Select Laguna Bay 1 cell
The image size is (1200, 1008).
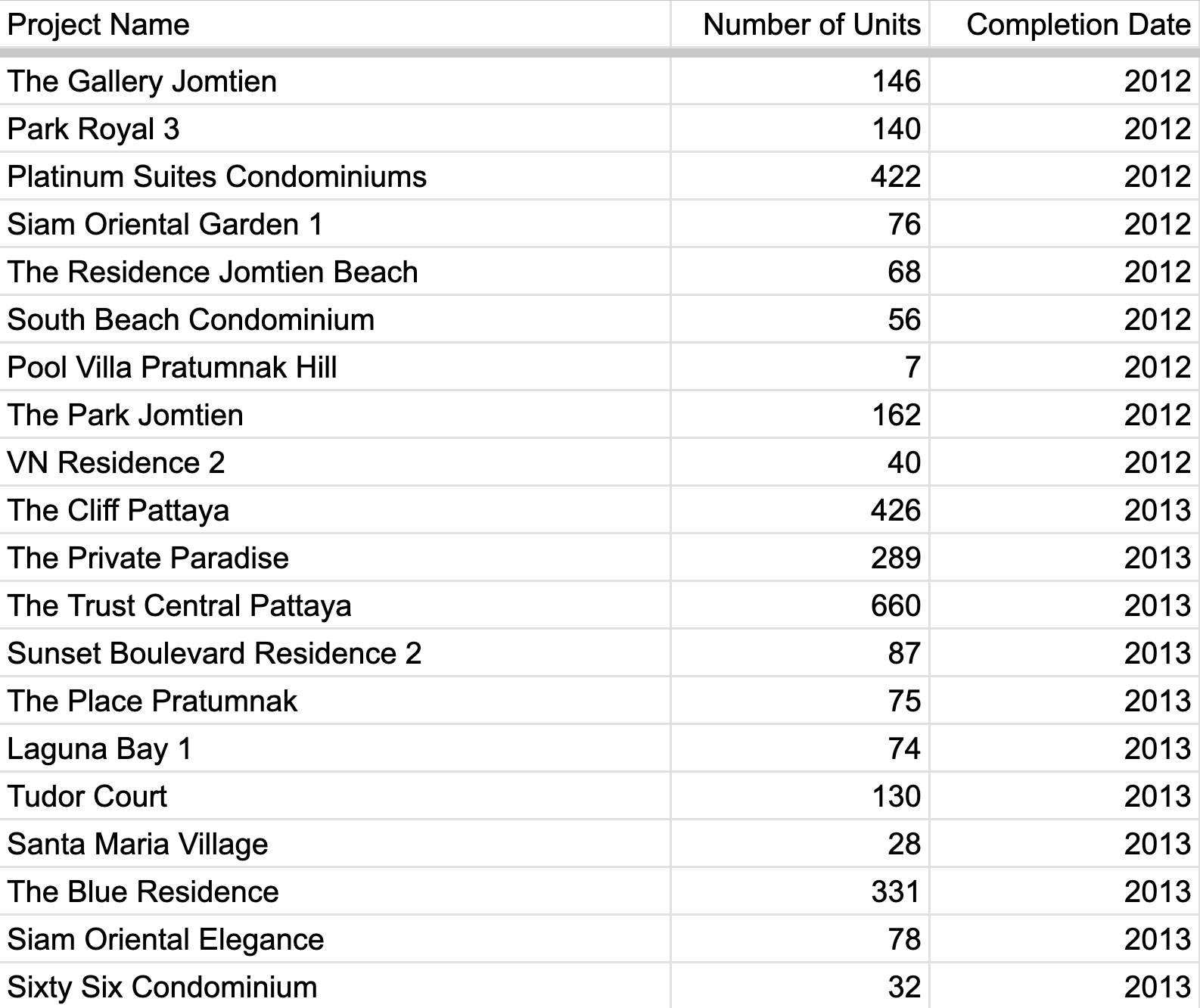pos(334,748)
